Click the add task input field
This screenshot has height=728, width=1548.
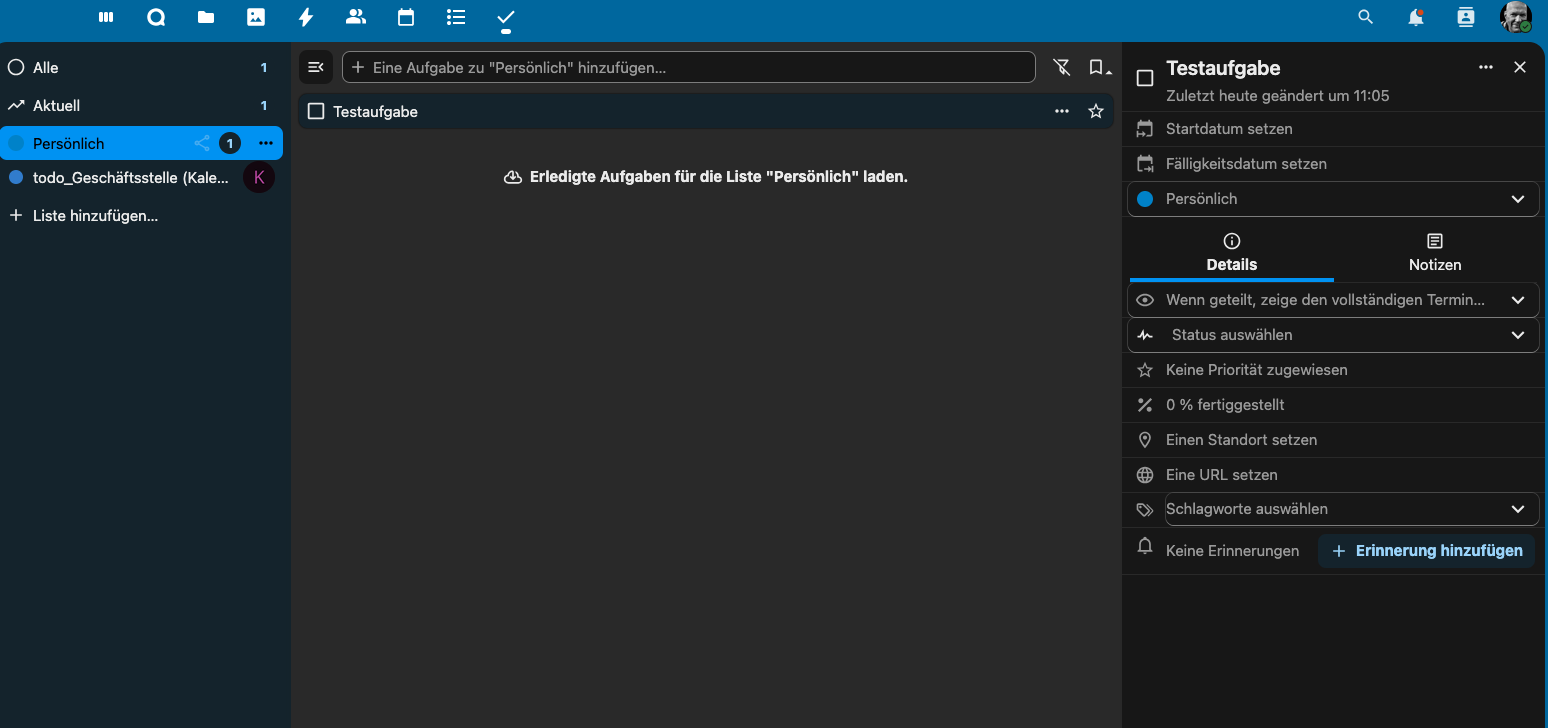pyautogui.click(x=690, y=67)
